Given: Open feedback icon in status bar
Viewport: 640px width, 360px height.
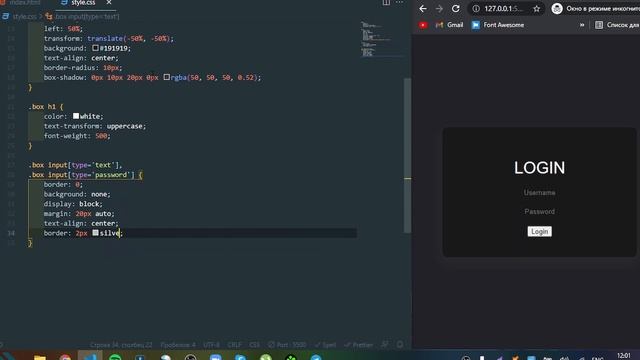Looking at the screenshot, I should click(385, 345).
